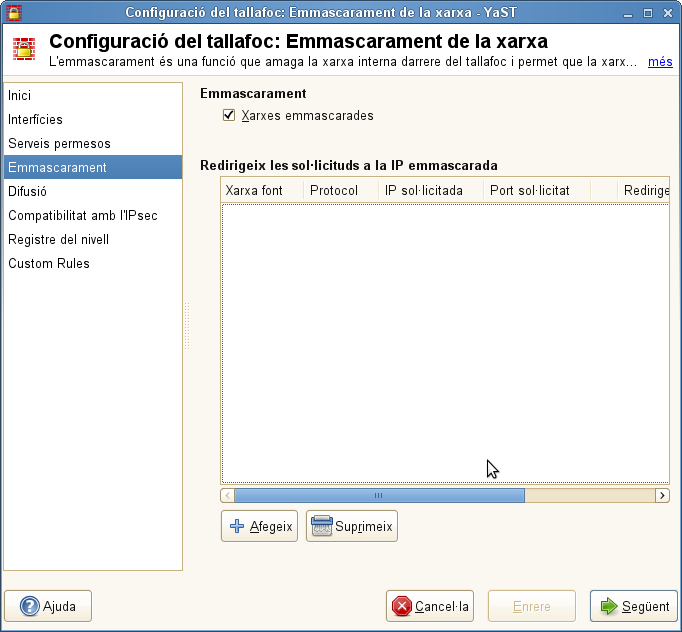Image resolution: width=682 pixels, height=632 pixels.
Task: Select Emmascarament in the sidebar
Action: pos(57,167)
